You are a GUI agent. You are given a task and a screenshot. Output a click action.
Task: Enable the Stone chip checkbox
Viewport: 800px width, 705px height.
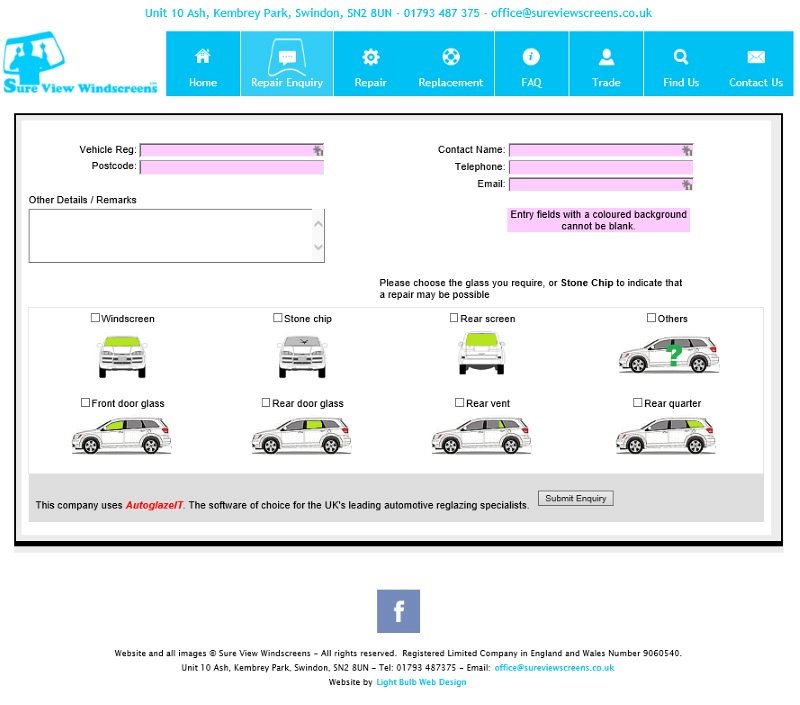[x=278, y=318]
